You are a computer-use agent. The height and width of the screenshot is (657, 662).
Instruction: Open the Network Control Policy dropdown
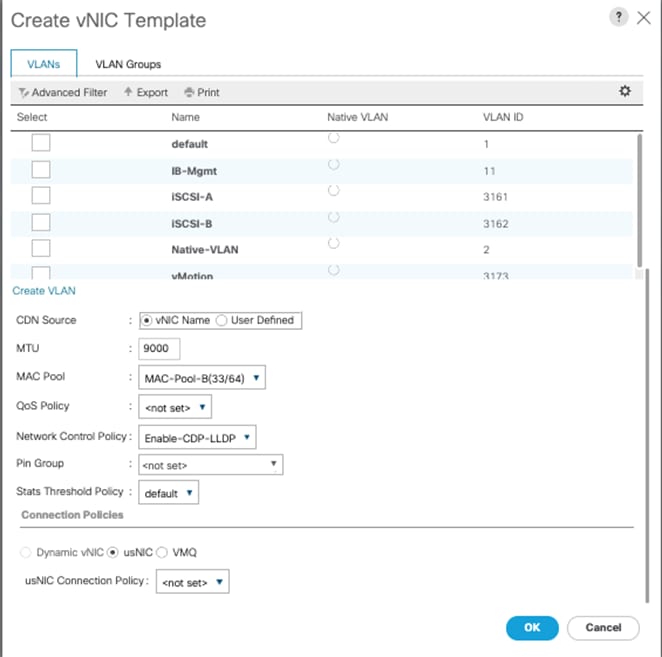tap(197, 437)
